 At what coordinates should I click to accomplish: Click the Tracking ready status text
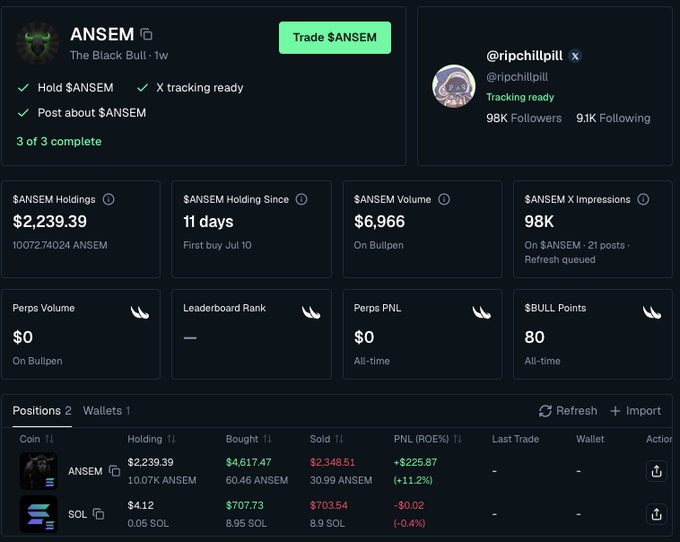[520, 97]
